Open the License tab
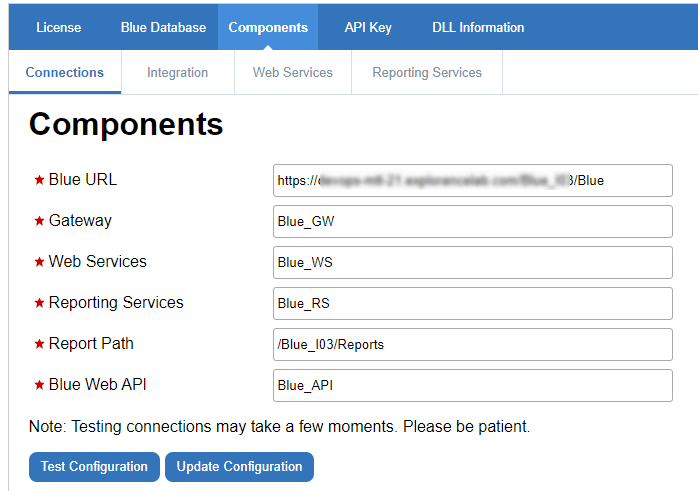This screenshot has height=491, width=698. pyautogui.click(x=58, y=28)
